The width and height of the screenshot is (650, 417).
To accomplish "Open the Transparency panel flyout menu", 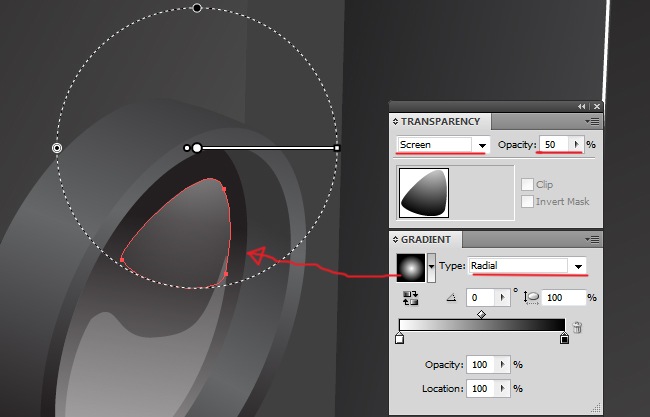I will tap(592, 121).
